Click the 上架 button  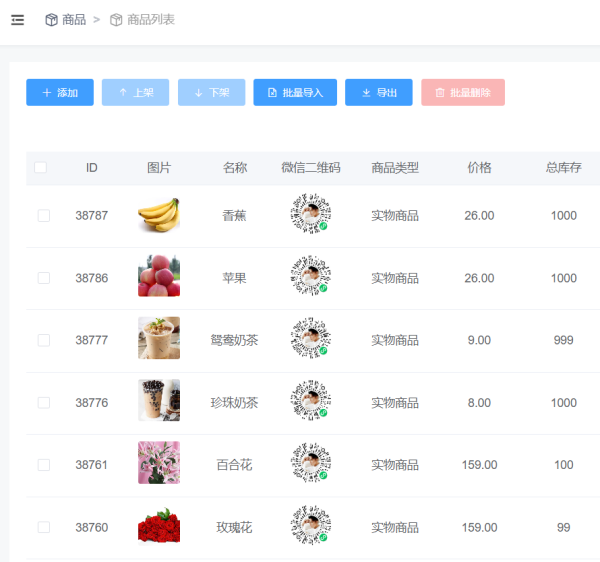135,93
